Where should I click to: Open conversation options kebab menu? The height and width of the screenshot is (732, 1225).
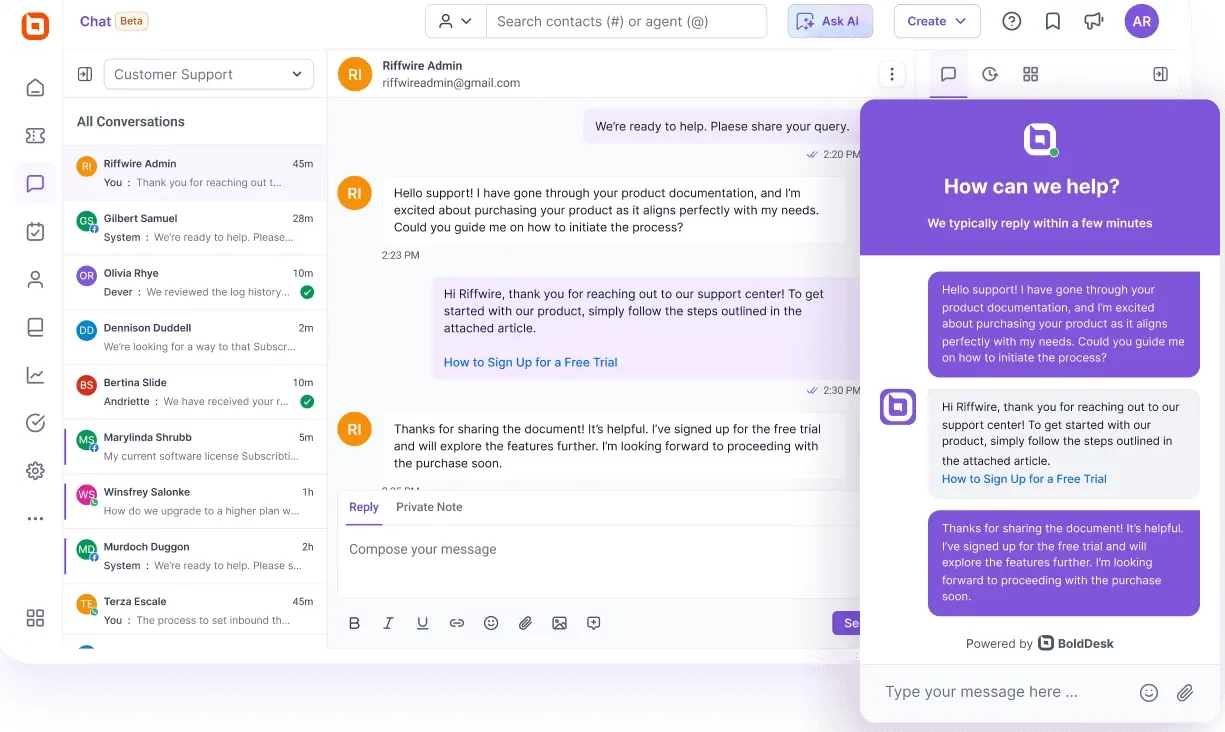pos(891,74)
